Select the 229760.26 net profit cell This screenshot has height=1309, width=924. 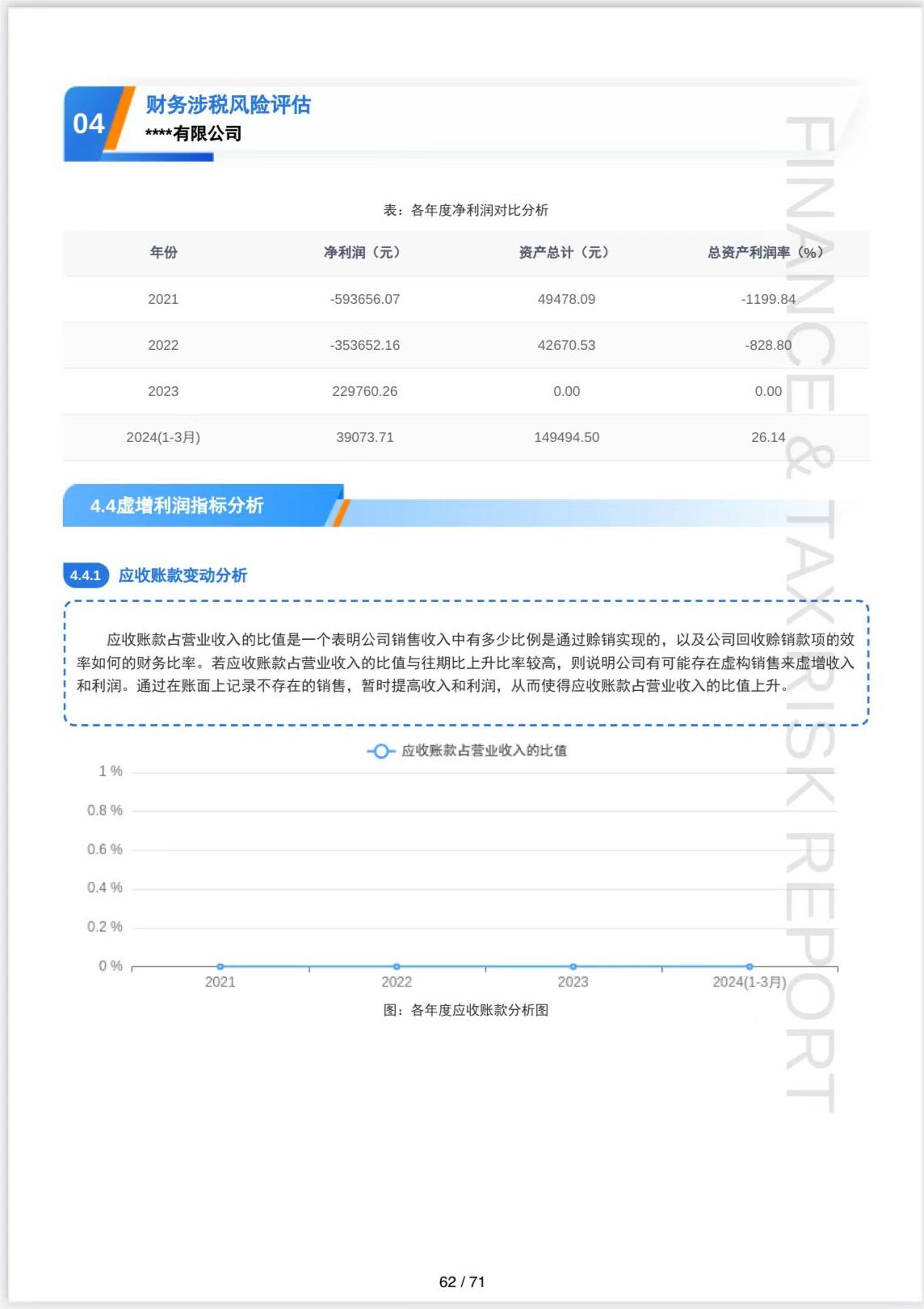click(x=365, y=391)
